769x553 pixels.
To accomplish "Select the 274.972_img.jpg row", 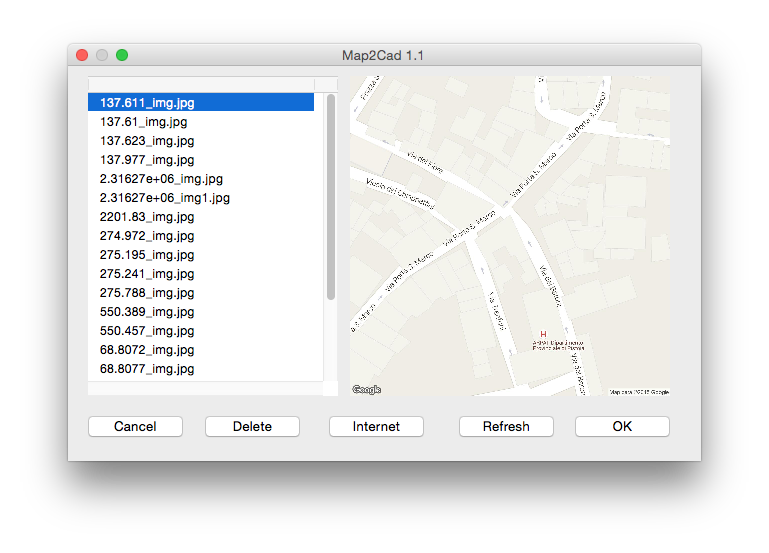I will (x=201, y=236).
